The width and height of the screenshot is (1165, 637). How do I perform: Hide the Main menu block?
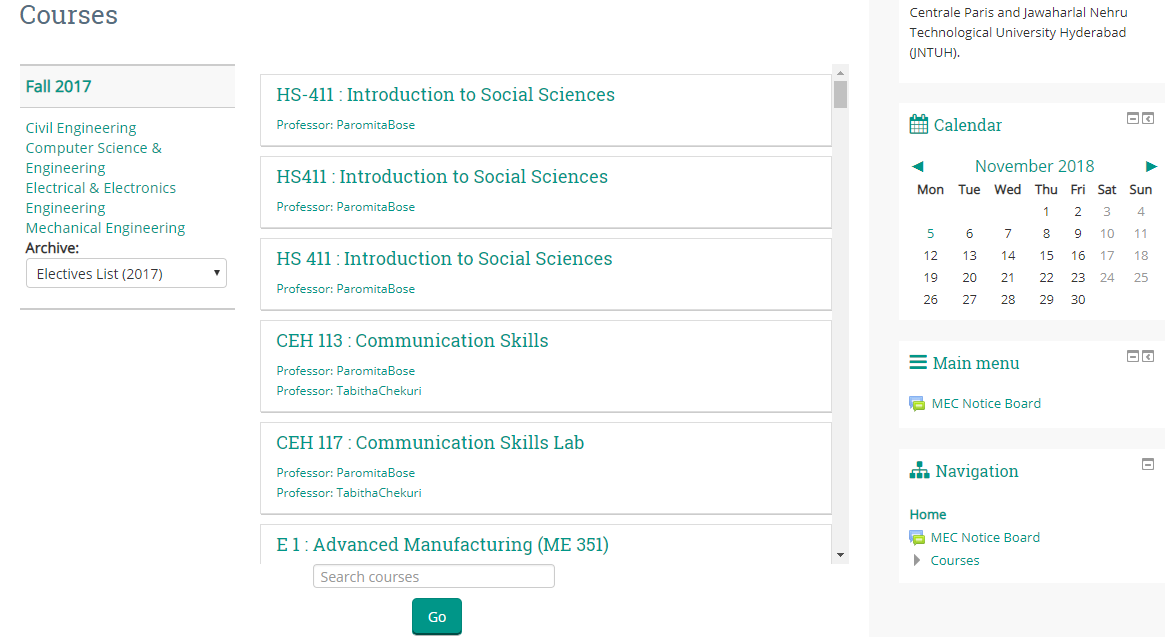coord(1133,356)
